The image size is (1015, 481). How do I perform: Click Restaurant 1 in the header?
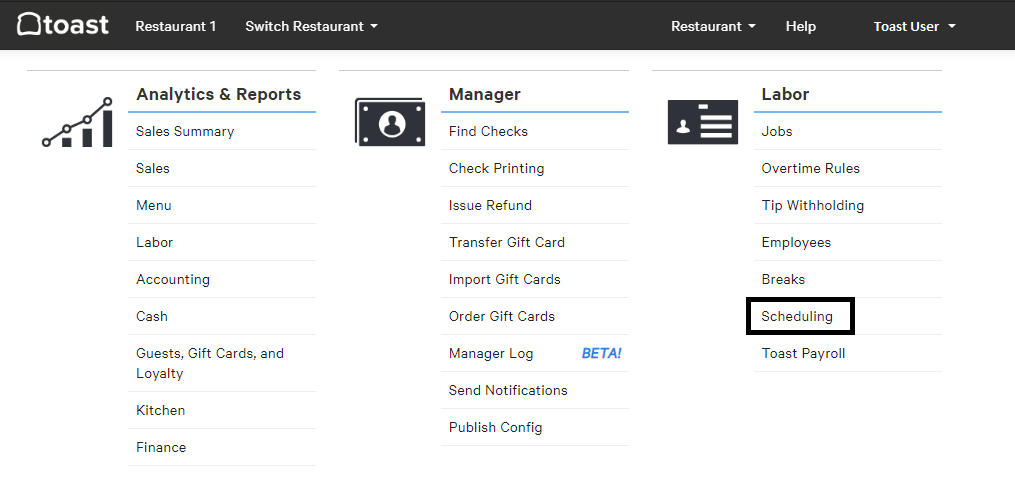175,27
